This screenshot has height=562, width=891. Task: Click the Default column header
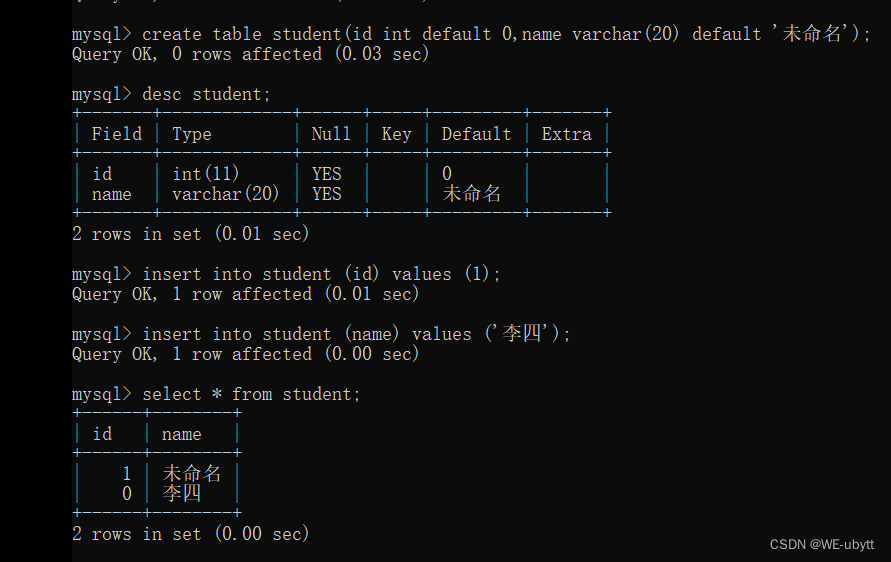[476, 134]
